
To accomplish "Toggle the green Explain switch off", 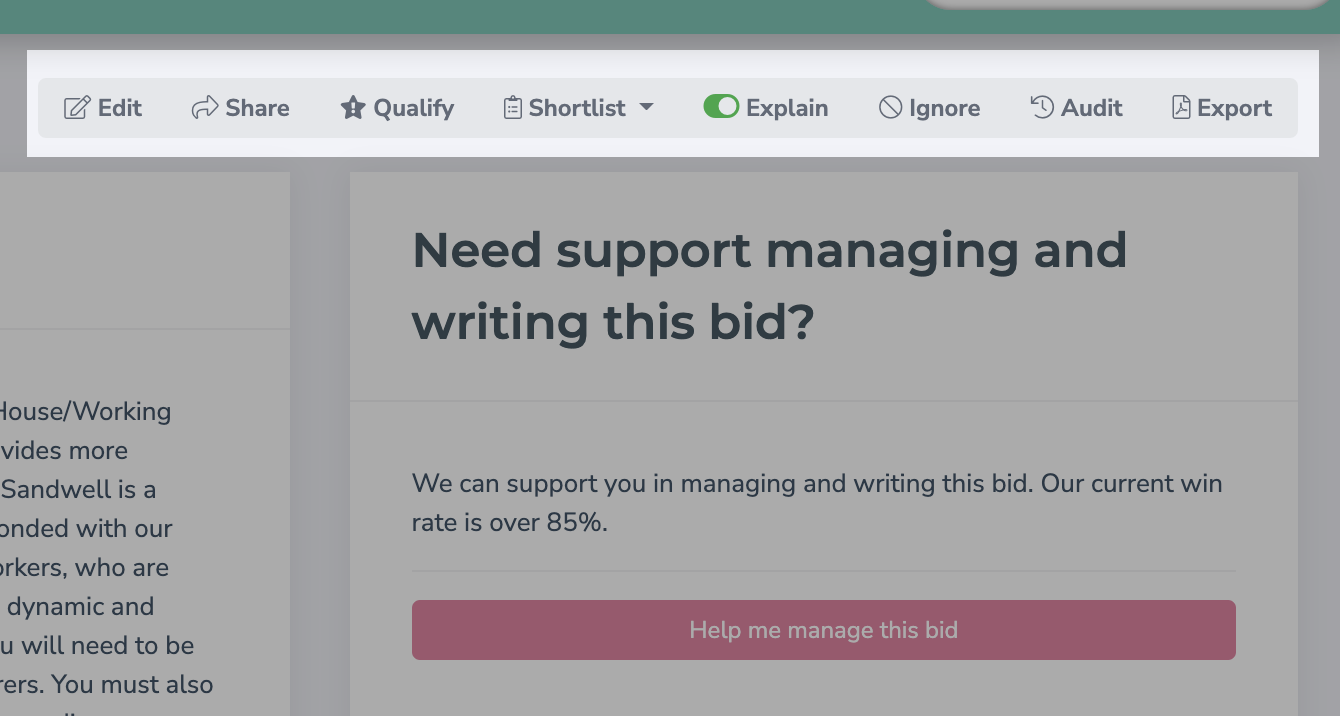I will (721, 107).
